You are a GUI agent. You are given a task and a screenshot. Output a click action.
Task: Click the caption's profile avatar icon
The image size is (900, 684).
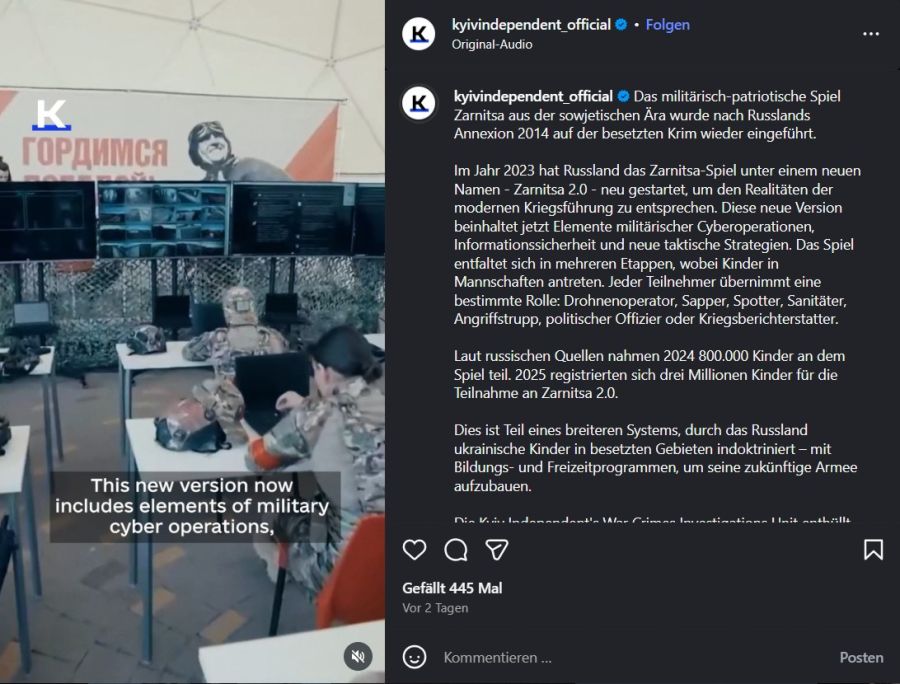pos(419,103)
